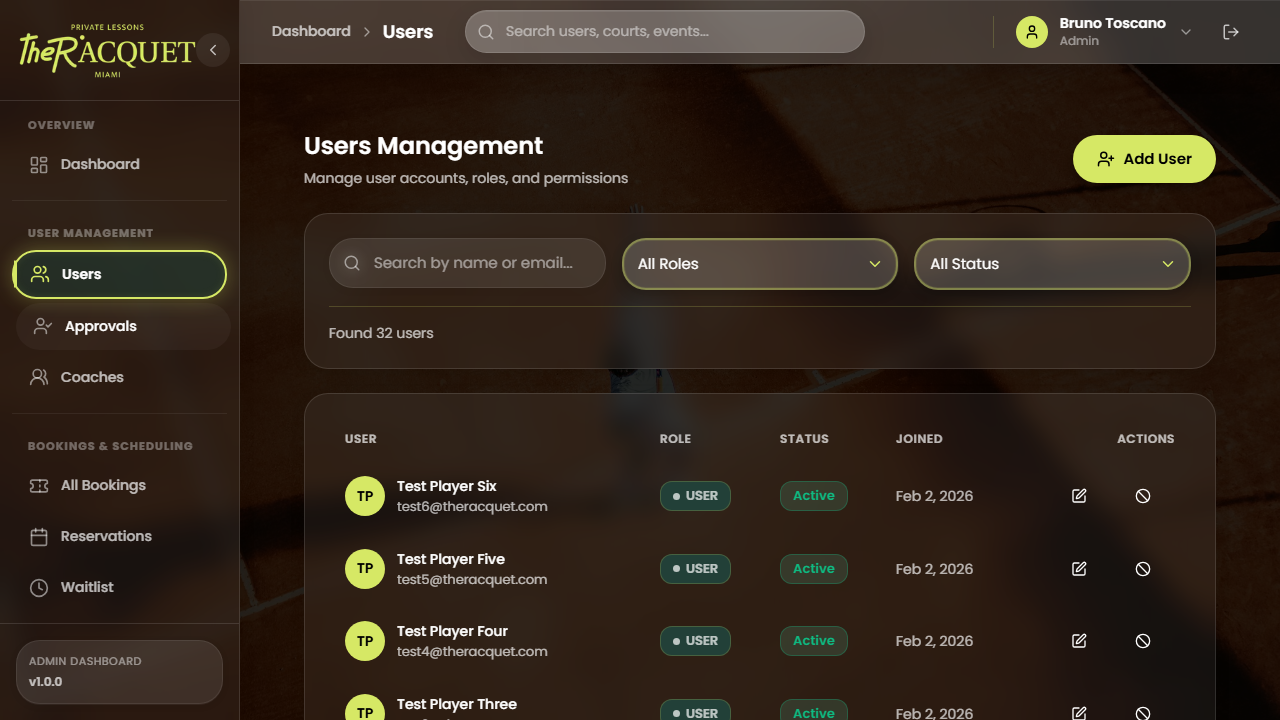
Task: Click the Coaches people icon
Action: pos(39,377)
